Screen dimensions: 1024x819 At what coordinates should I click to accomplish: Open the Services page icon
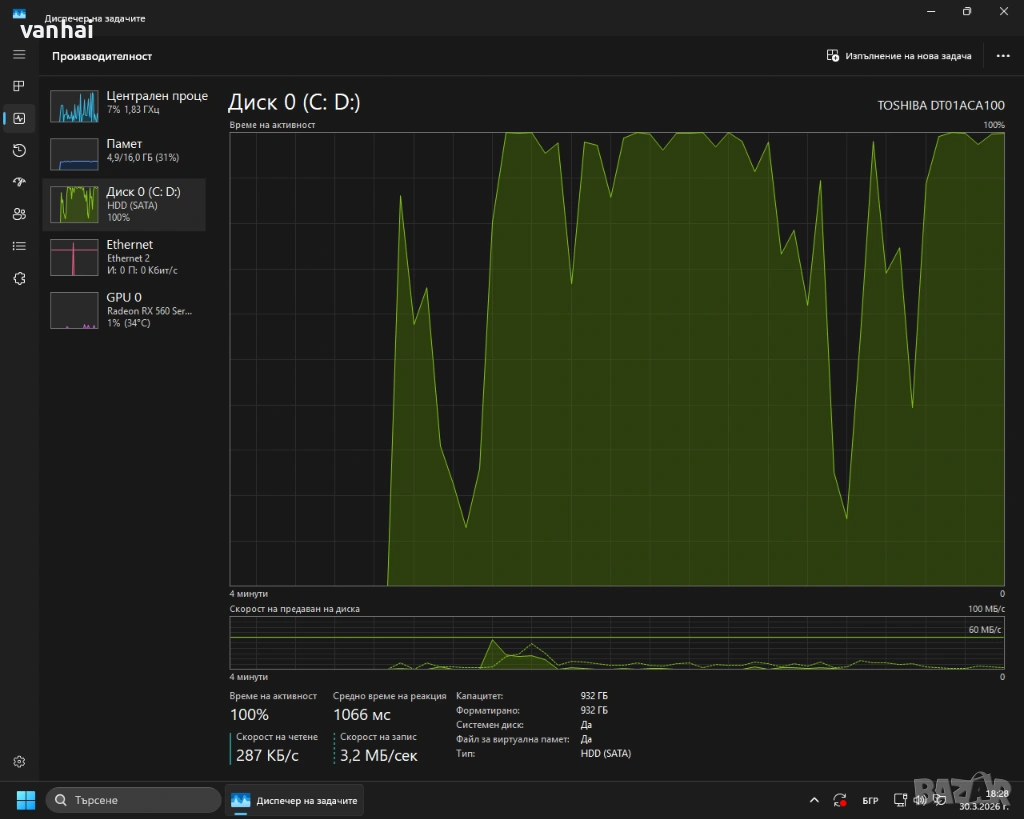[x=19, y=278]
